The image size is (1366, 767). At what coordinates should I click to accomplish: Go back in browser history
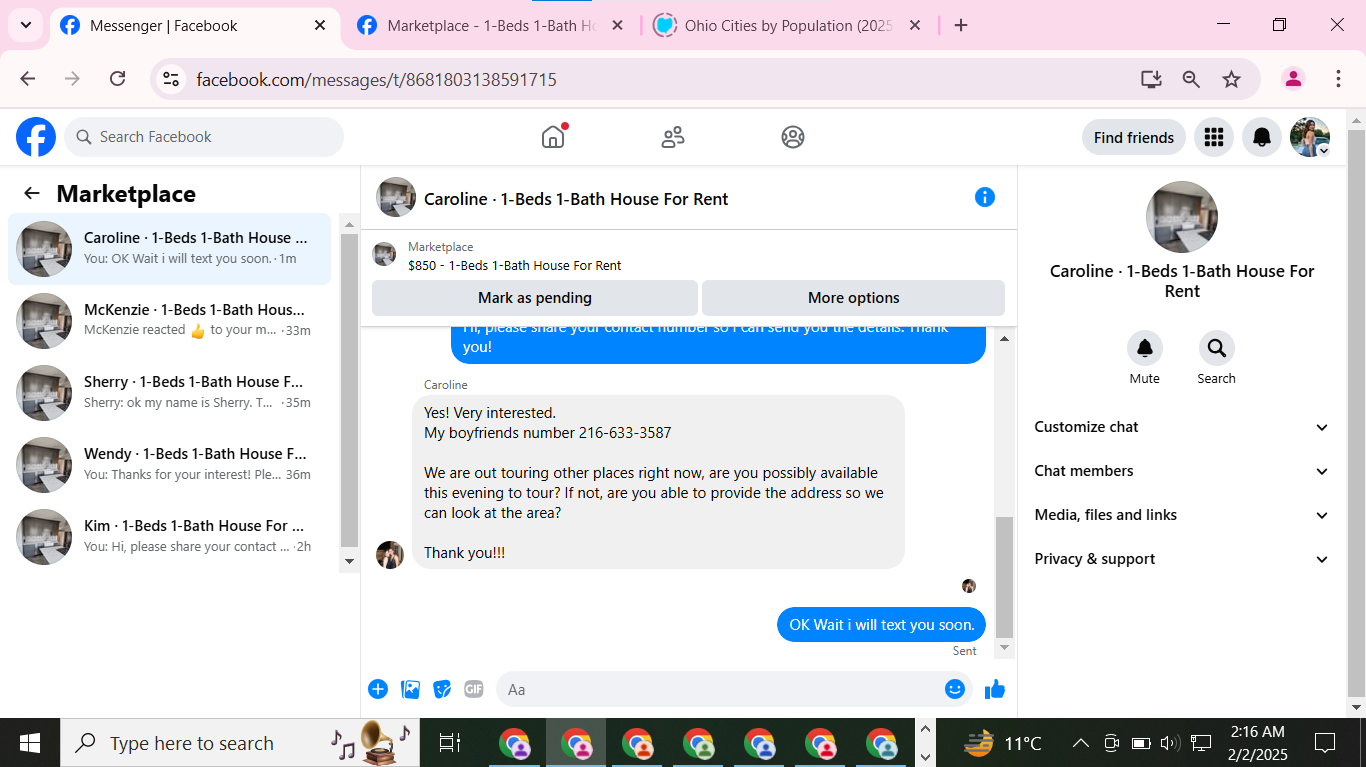pyautogui.click(x=28, y=79)
